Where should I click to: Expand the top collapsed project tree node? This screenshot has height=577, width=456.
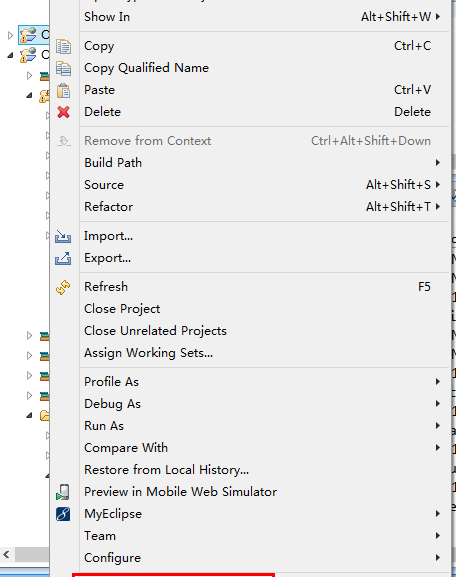[x=10, y=35]
